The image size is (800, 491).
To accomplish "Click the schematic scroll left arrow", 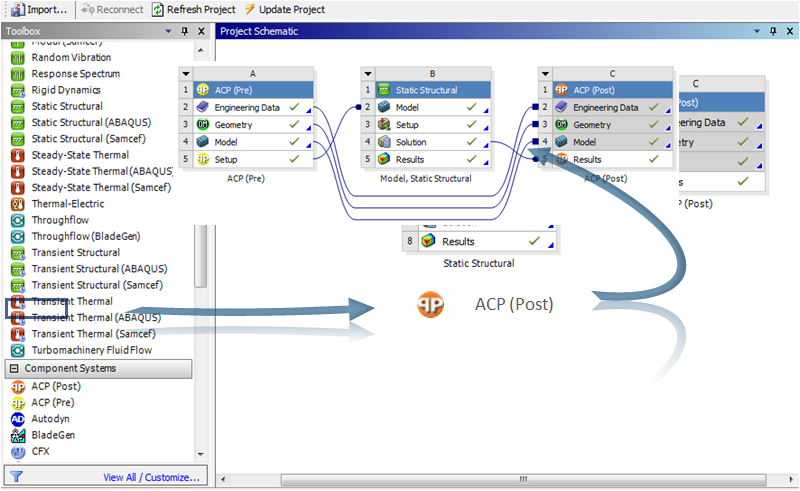I will tap(223, 479).
